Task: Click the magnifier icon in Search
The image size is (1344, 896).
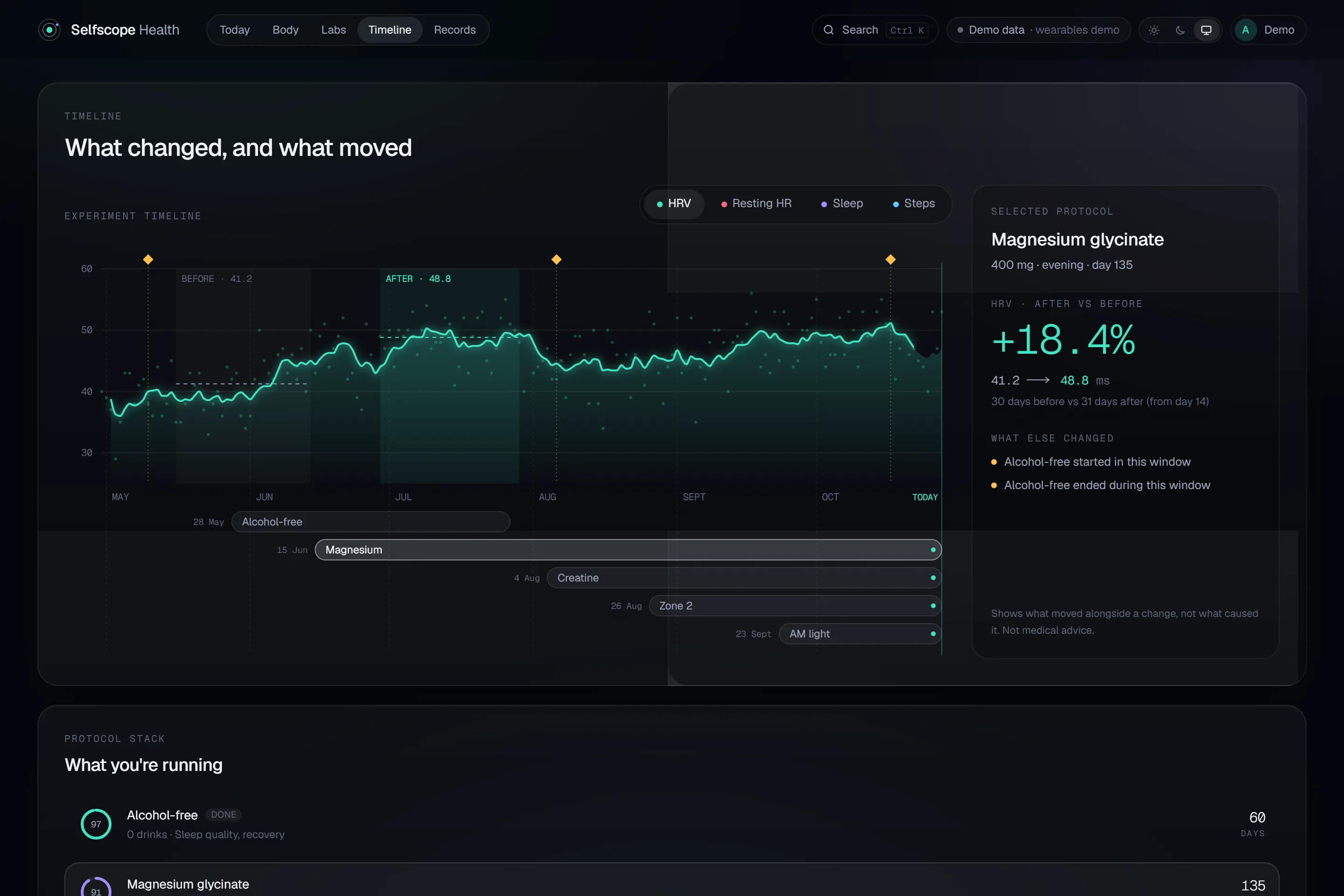Action: point(829,30)
